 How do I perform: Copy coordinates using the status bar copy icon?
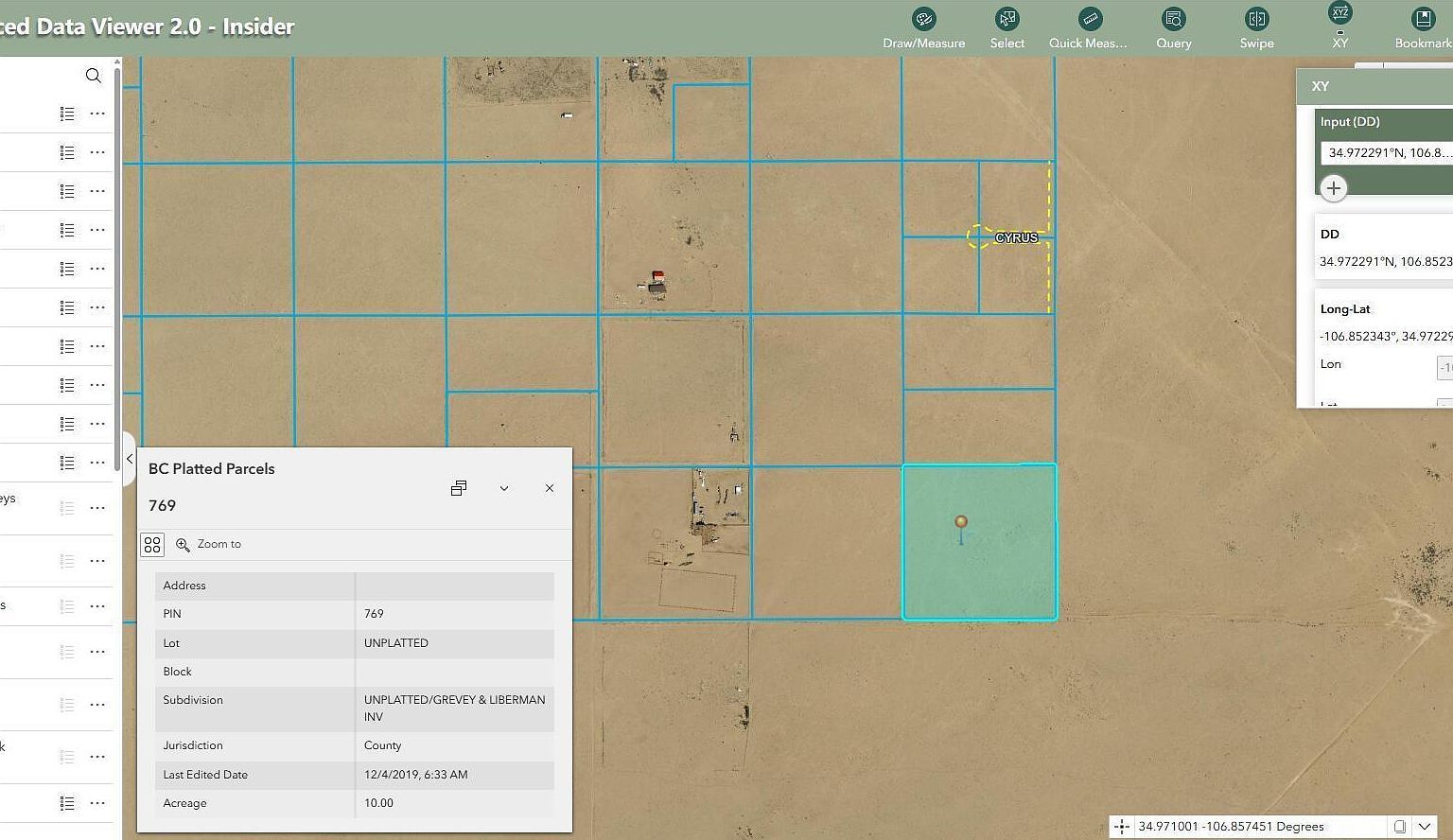[1402, 826]
